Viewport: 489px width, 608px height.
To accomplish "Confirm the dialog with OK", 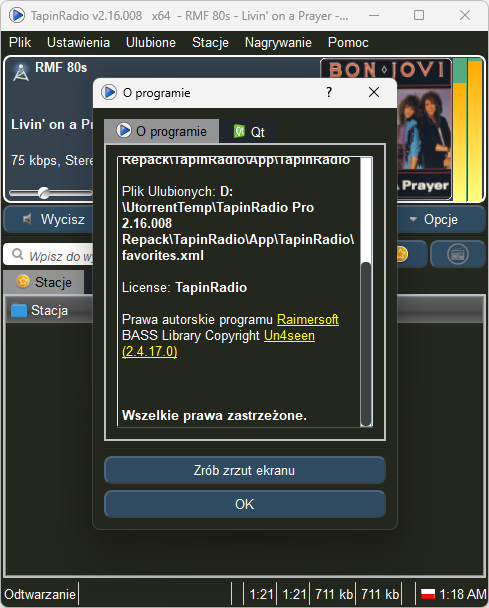I will [245, 504].
